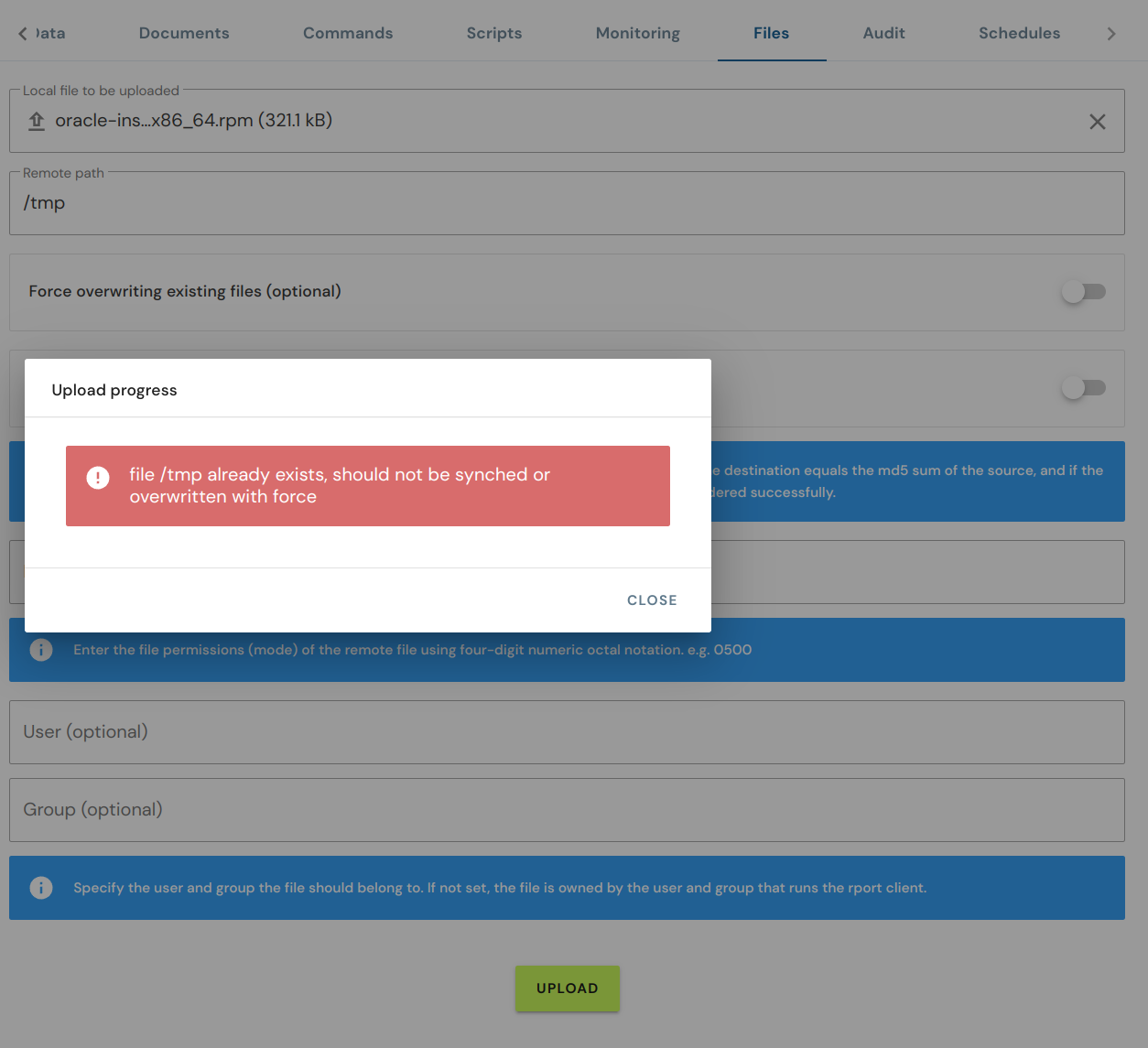The image size is (1148, 1048).
Task: Click the Upload progress dialog title
Action: (114, 390)
